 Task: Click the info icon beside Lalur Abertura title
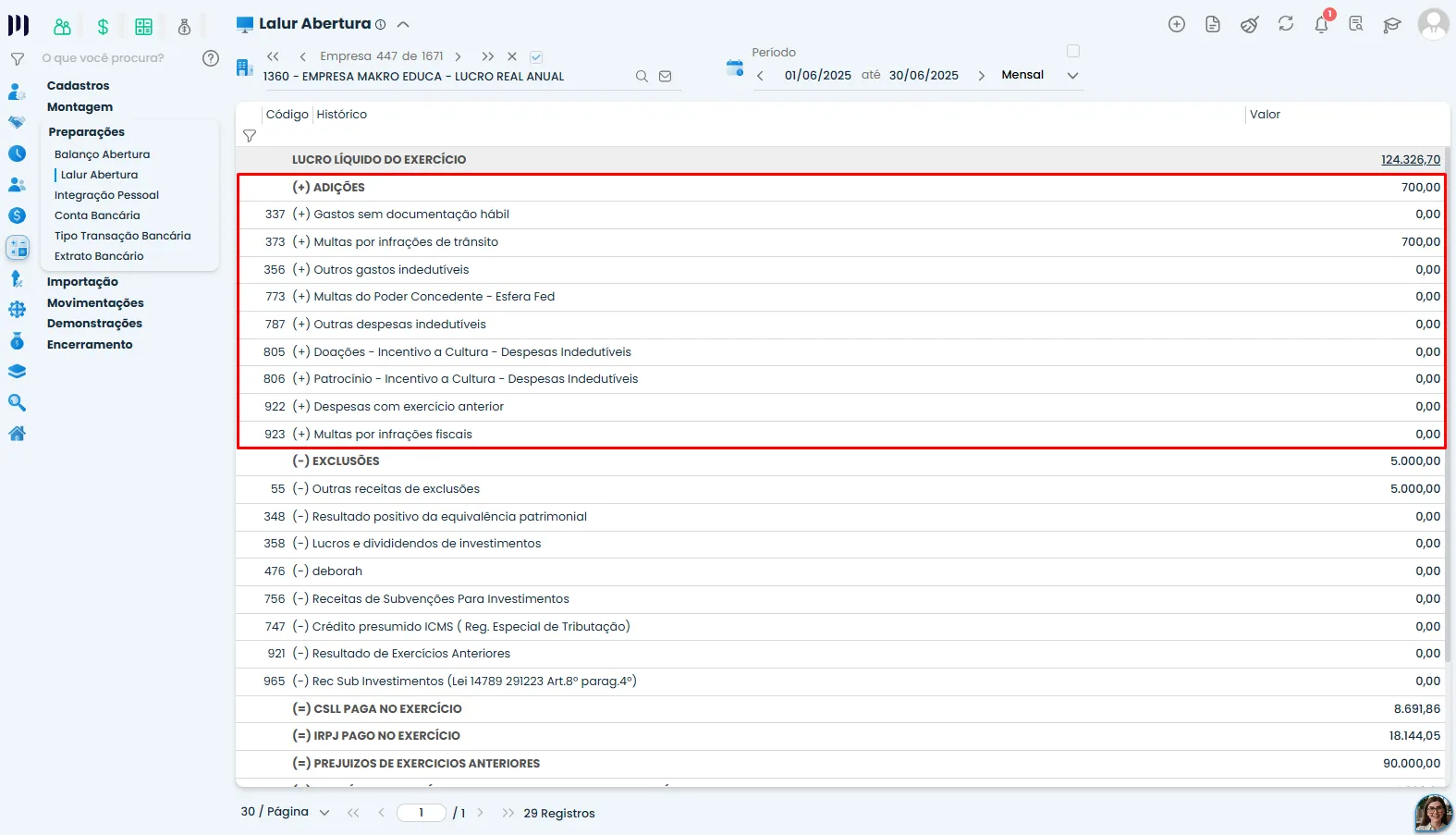(x=380, y=25)
